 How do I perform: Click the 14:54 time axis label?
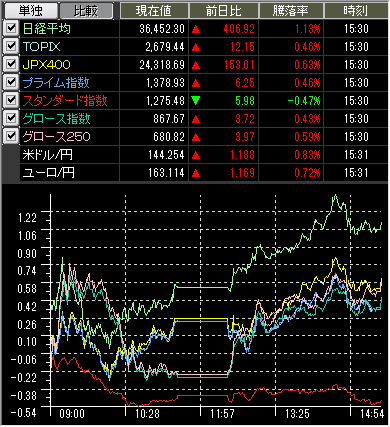[x=372, y=414]
